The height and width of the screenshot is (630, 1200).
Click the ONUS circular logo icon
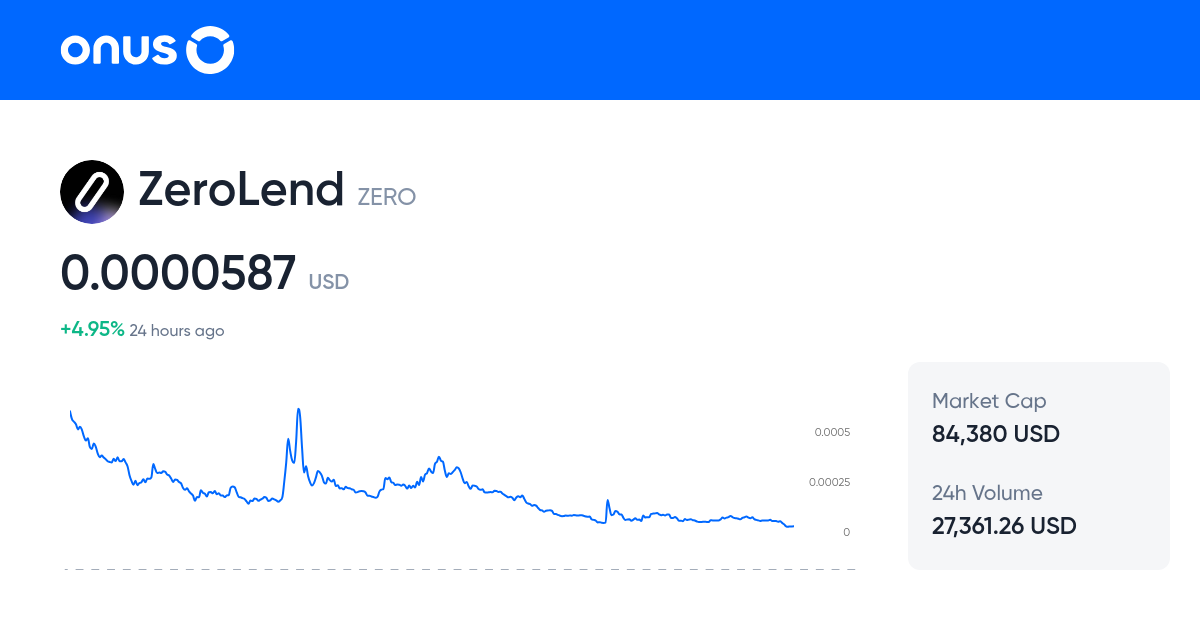coord(208,49)
